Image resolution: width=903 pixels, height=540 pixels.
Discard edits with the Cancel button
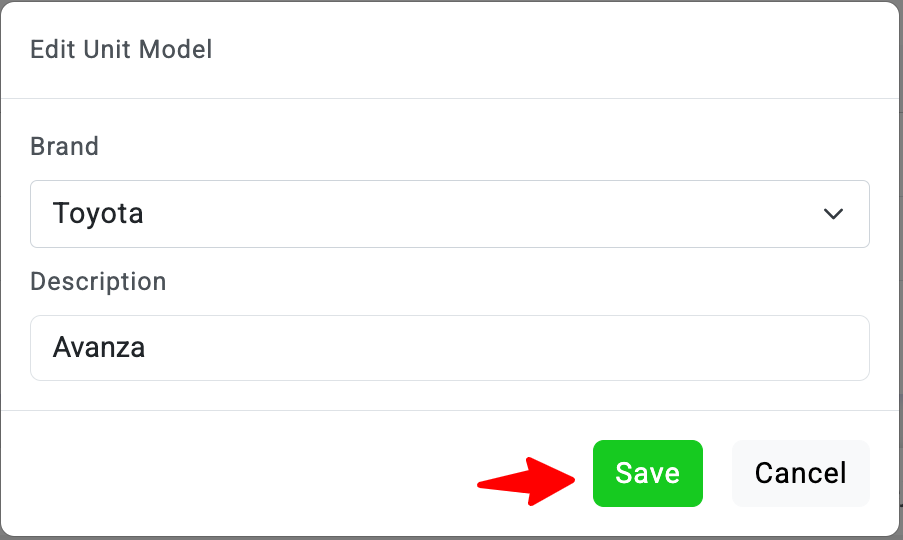pyautogui.click(x=800, y=473)
